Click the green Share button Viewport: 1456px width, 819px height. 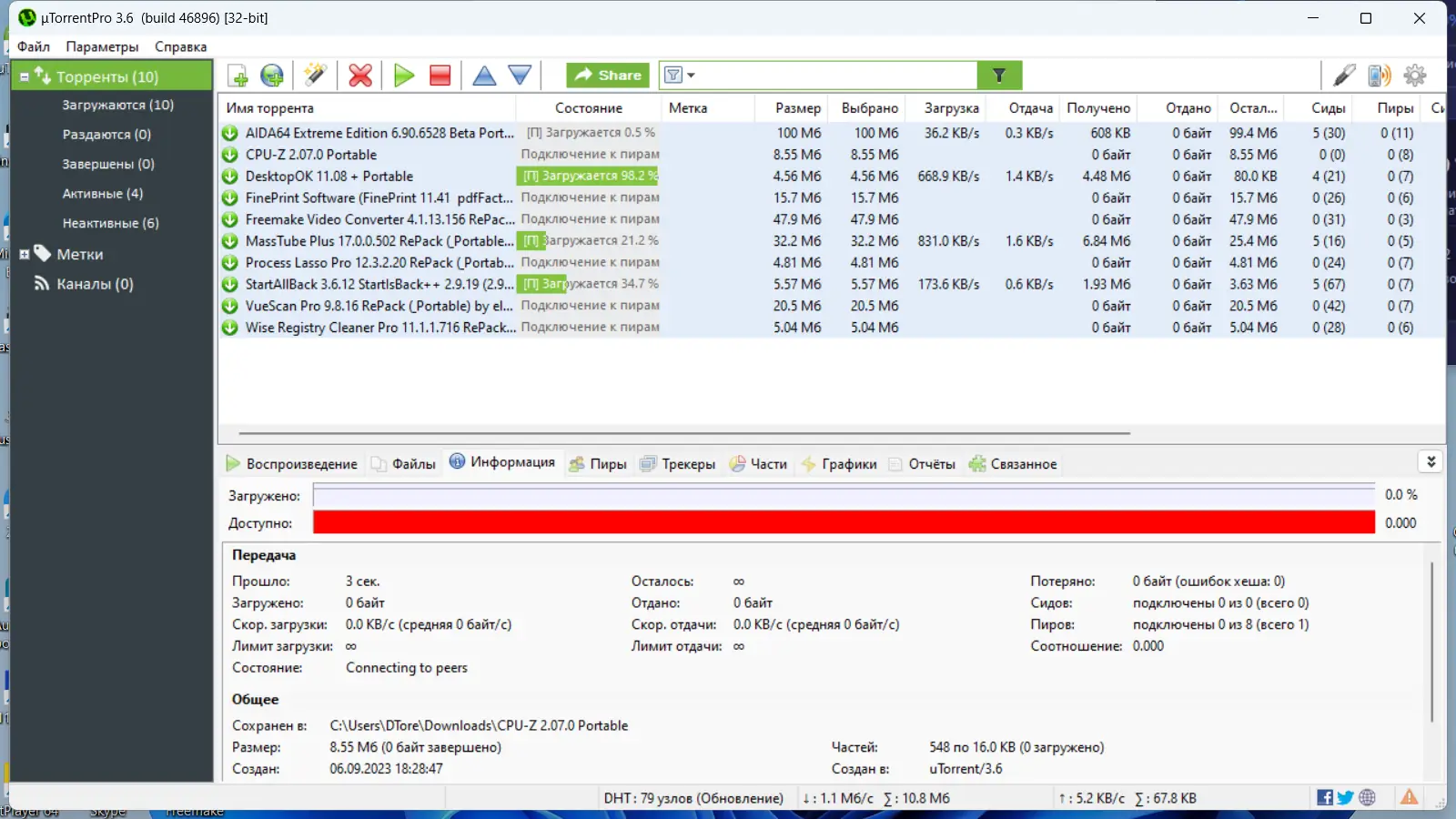(x=607, y=75)
